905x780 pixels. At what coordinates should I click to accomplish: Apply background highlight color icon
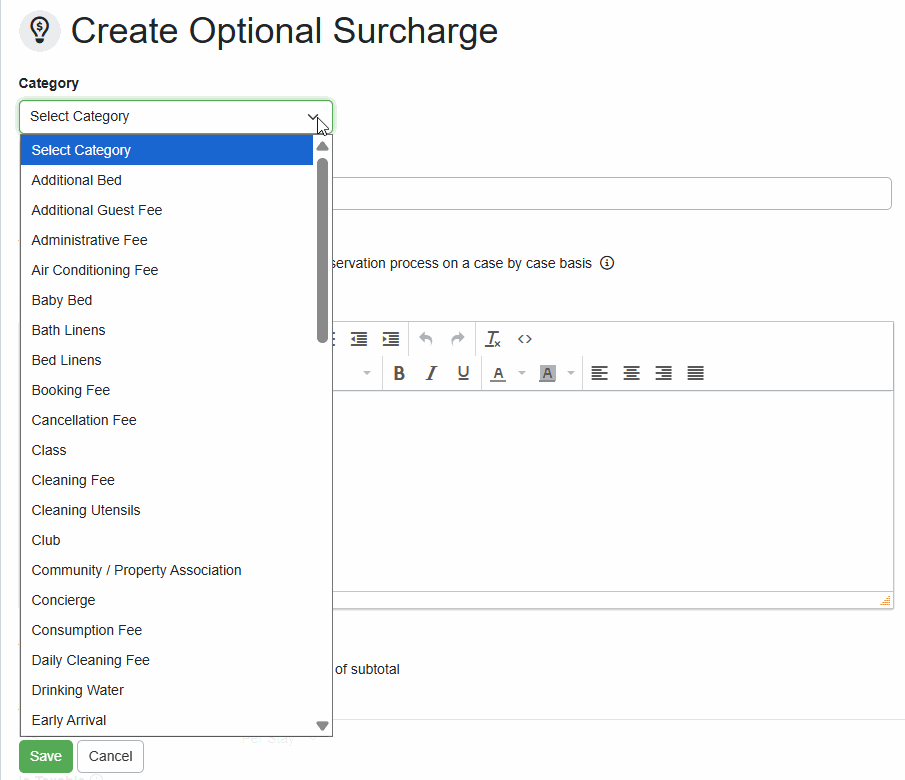point(547,374)
